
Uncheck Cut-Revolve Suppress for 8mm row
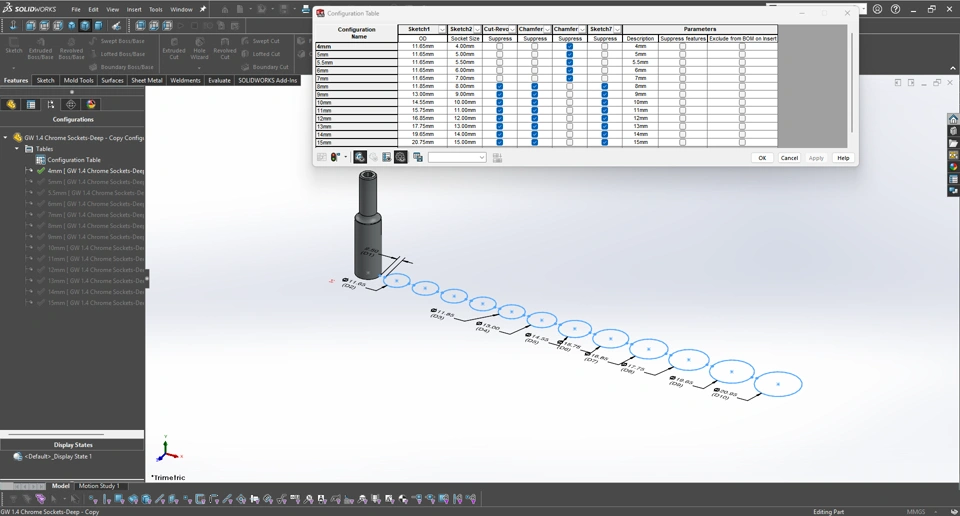[500, 86]
